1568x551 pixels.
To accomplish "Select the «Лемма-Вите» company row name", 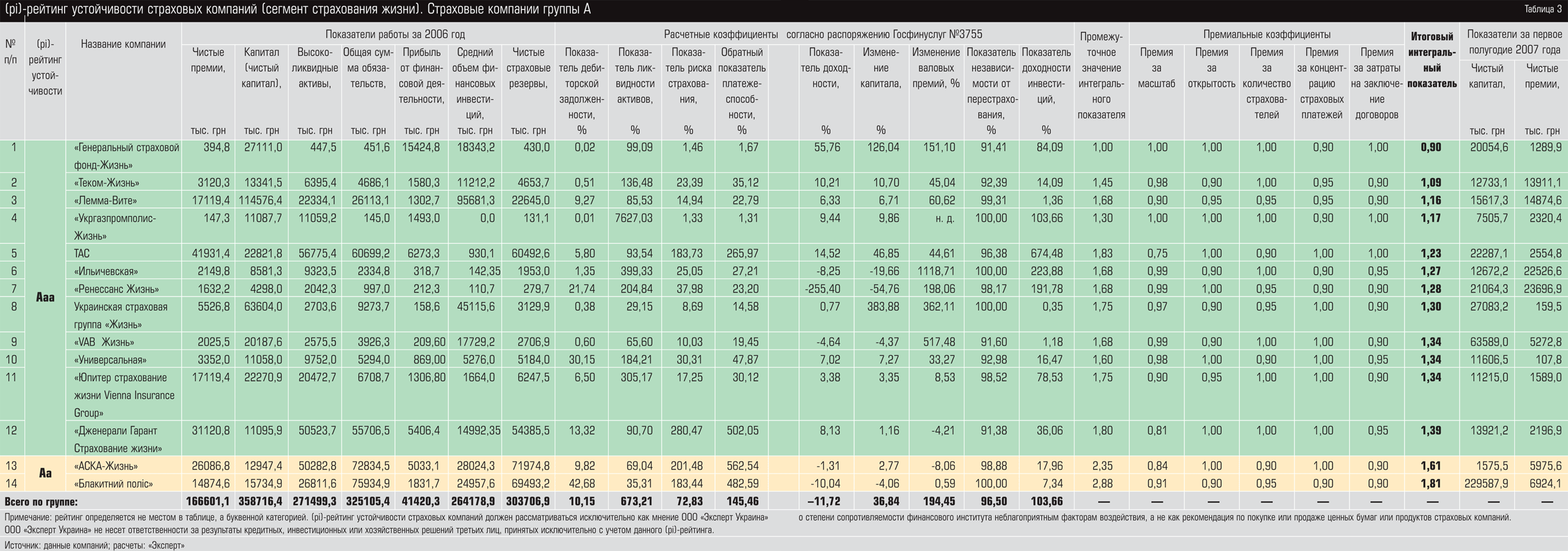I will (105, 201).
